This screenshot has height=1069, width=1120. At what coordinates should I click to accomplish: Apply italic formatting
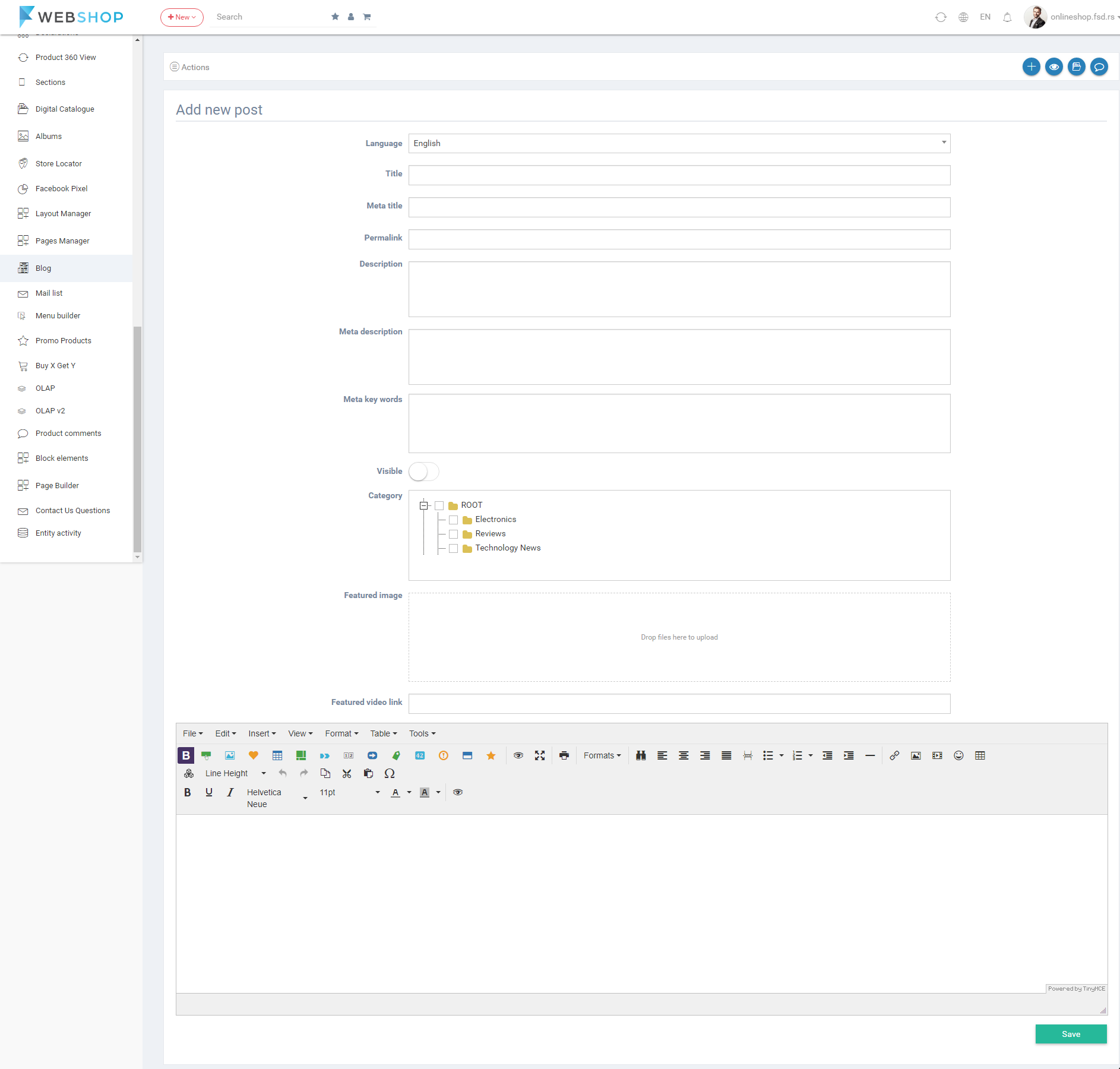(230, 792)
